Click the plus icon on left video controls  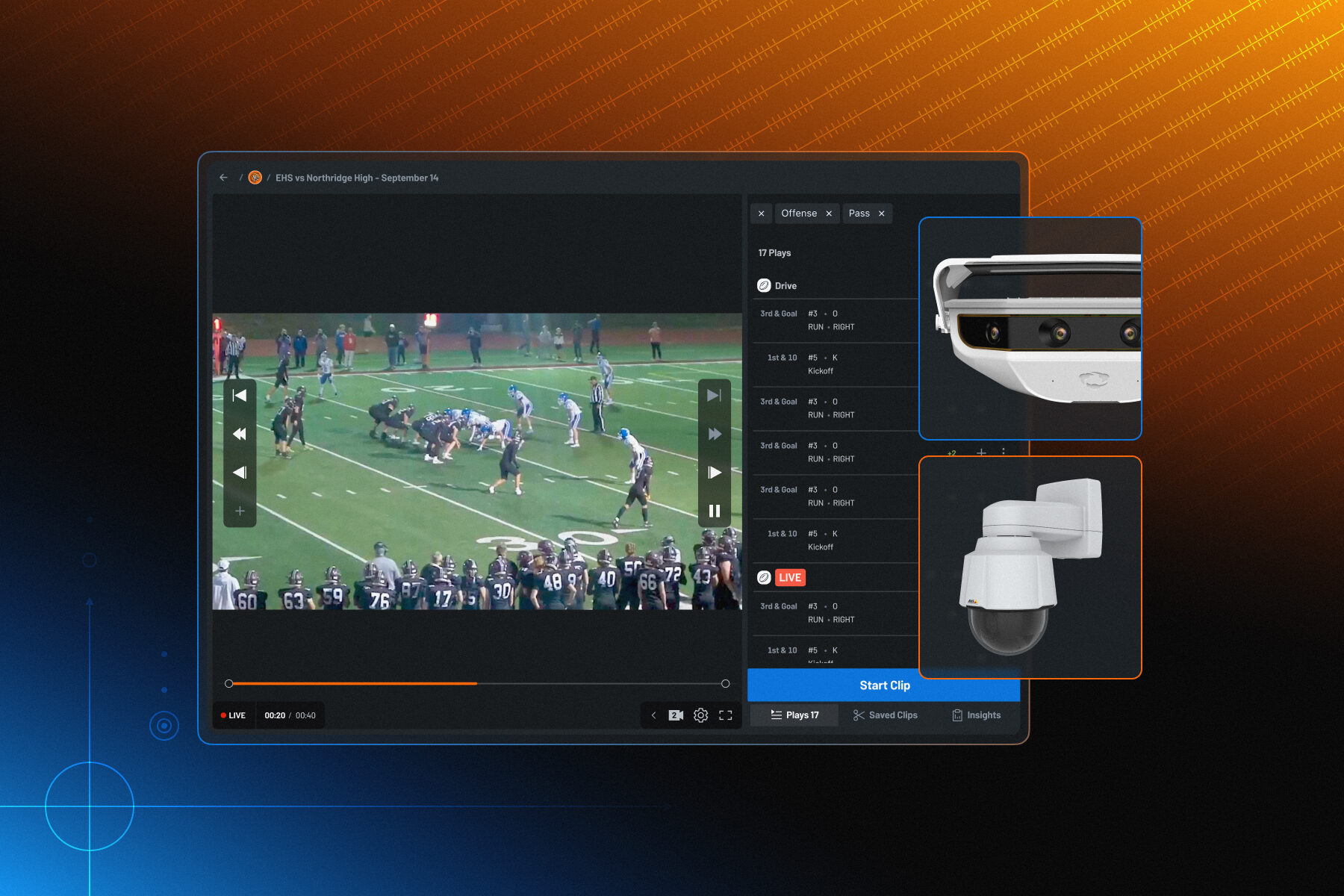coord(240,511)
